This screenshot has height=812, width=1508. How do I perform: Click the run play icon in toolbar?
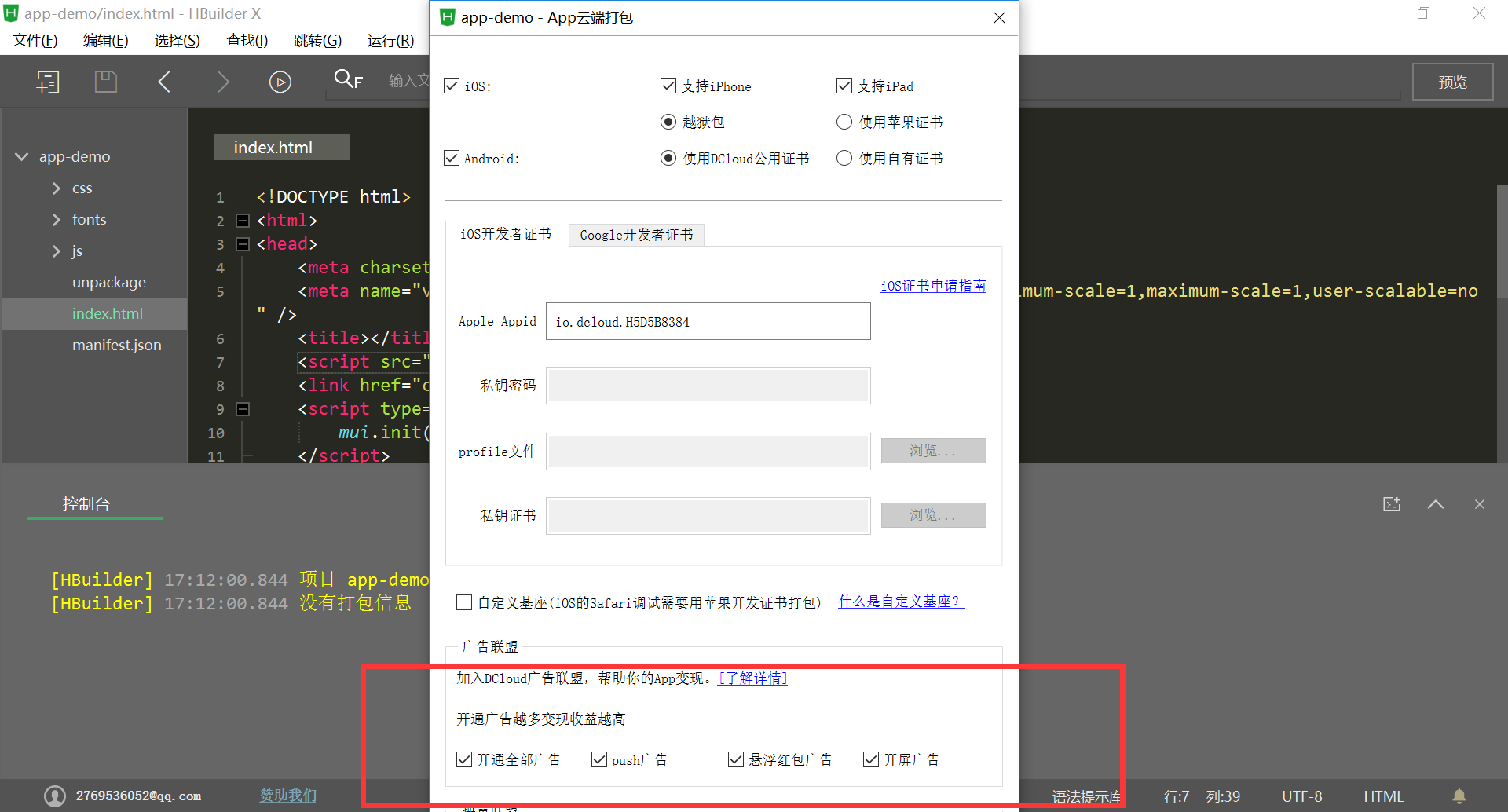[x=280, y=82]
